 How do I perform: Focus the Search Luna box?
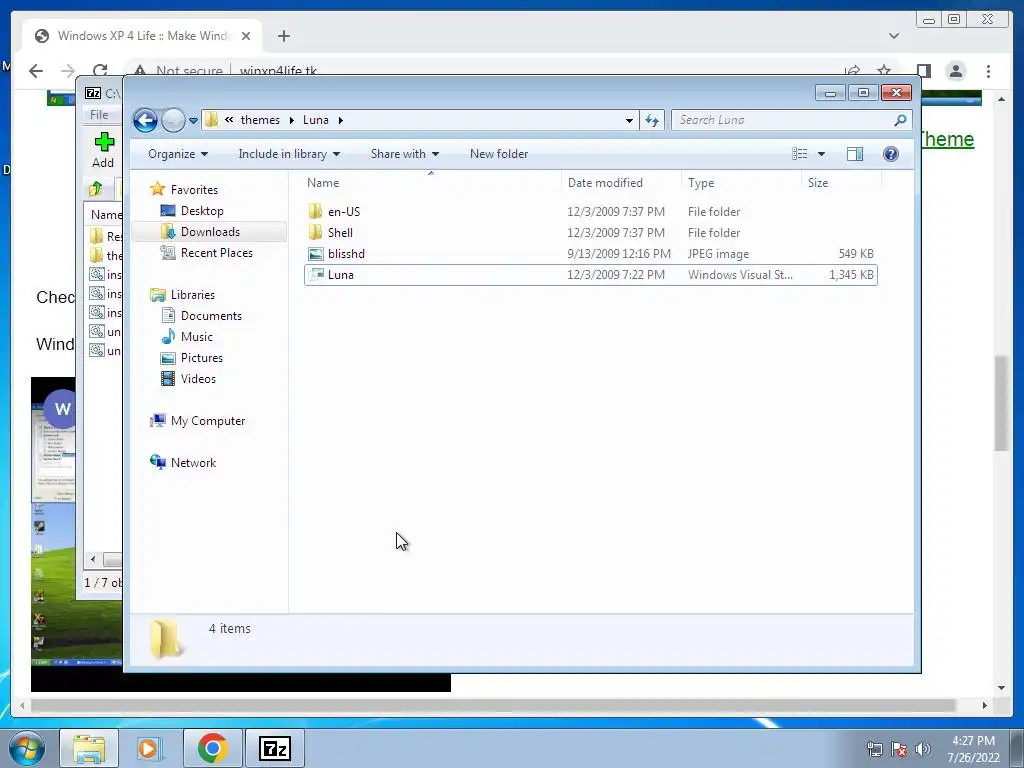(x=782, y=120)
